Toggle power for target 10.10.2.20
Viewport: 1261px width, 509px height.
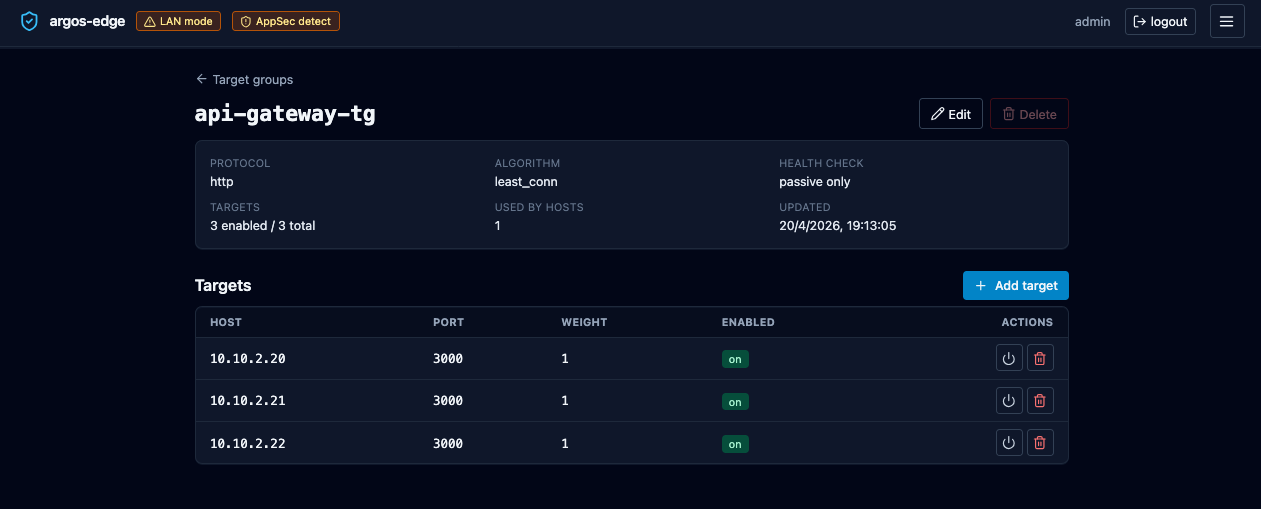(x=1009, y=359)
